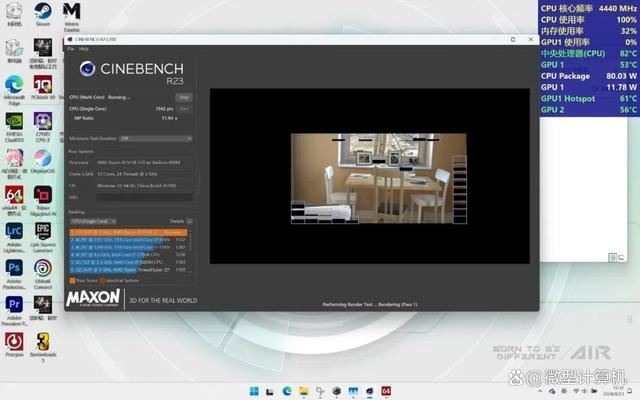Open the Minimum Test Duration dropdown

155,139
